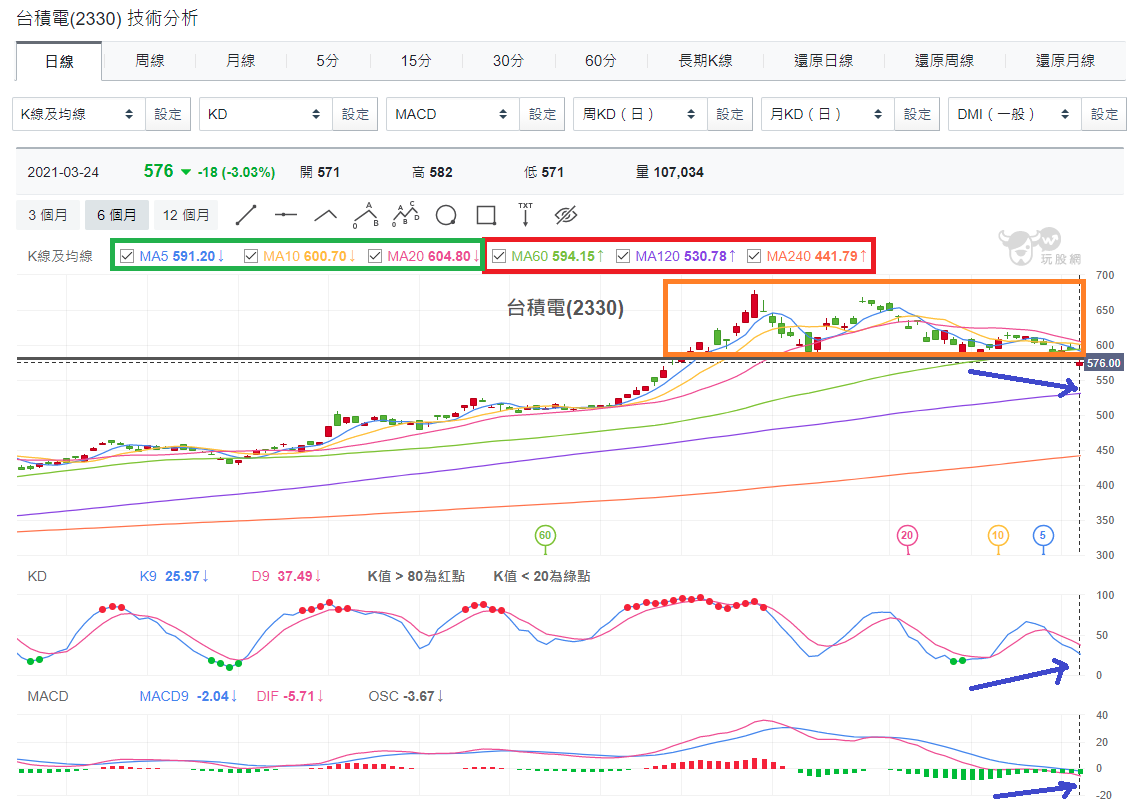Switch to the 周線 tab
The width and height of the screenshot is (1144, 804).
coord(150,61)
